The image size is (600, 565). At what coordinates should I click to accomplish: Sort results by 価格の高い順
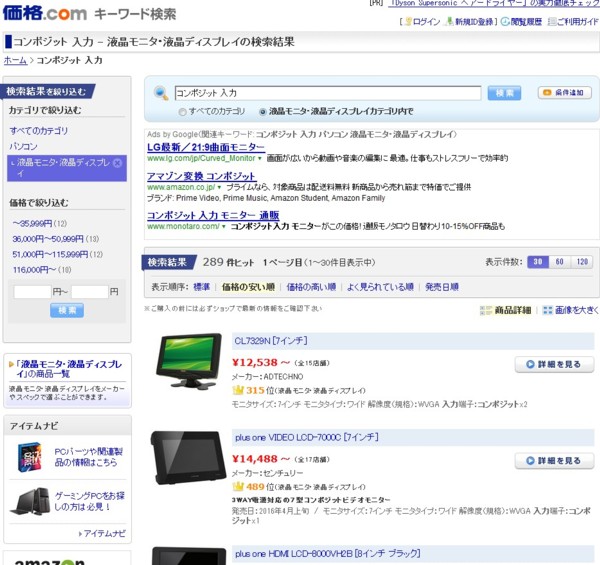pos(311,287)
